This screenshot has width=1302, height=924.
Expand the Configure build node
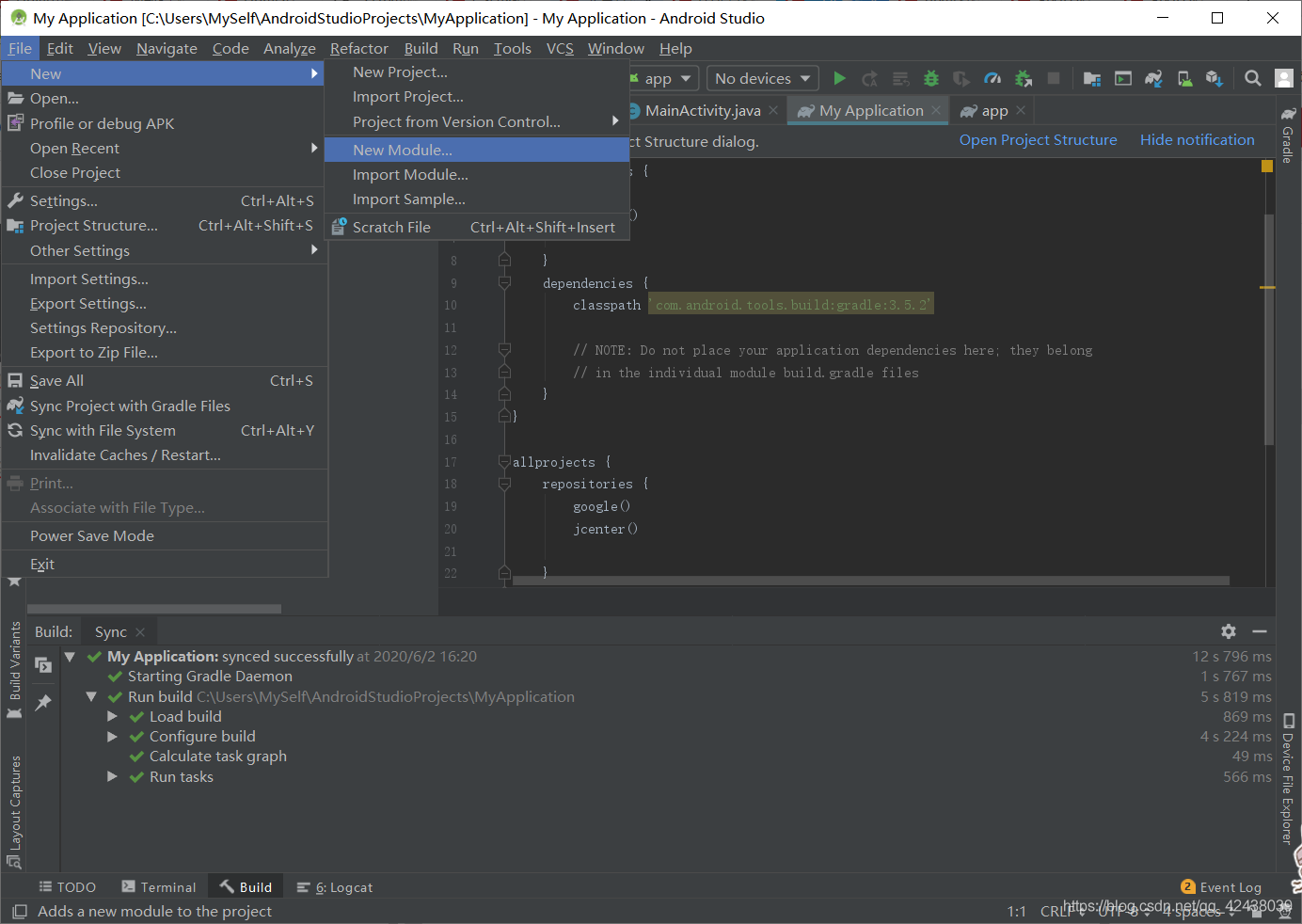pyautogui.click(x=113, y=737)
